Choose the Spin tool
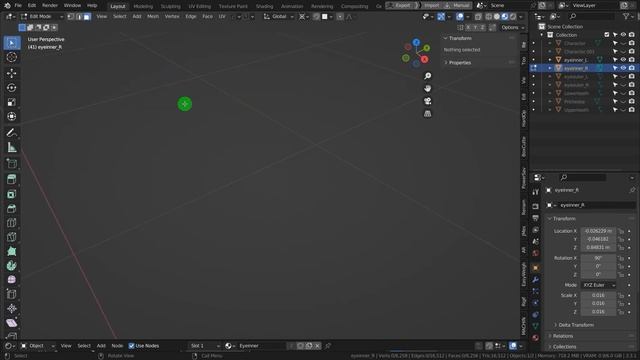Viewport: 640px width, 360px height. [x=12, y=266]
